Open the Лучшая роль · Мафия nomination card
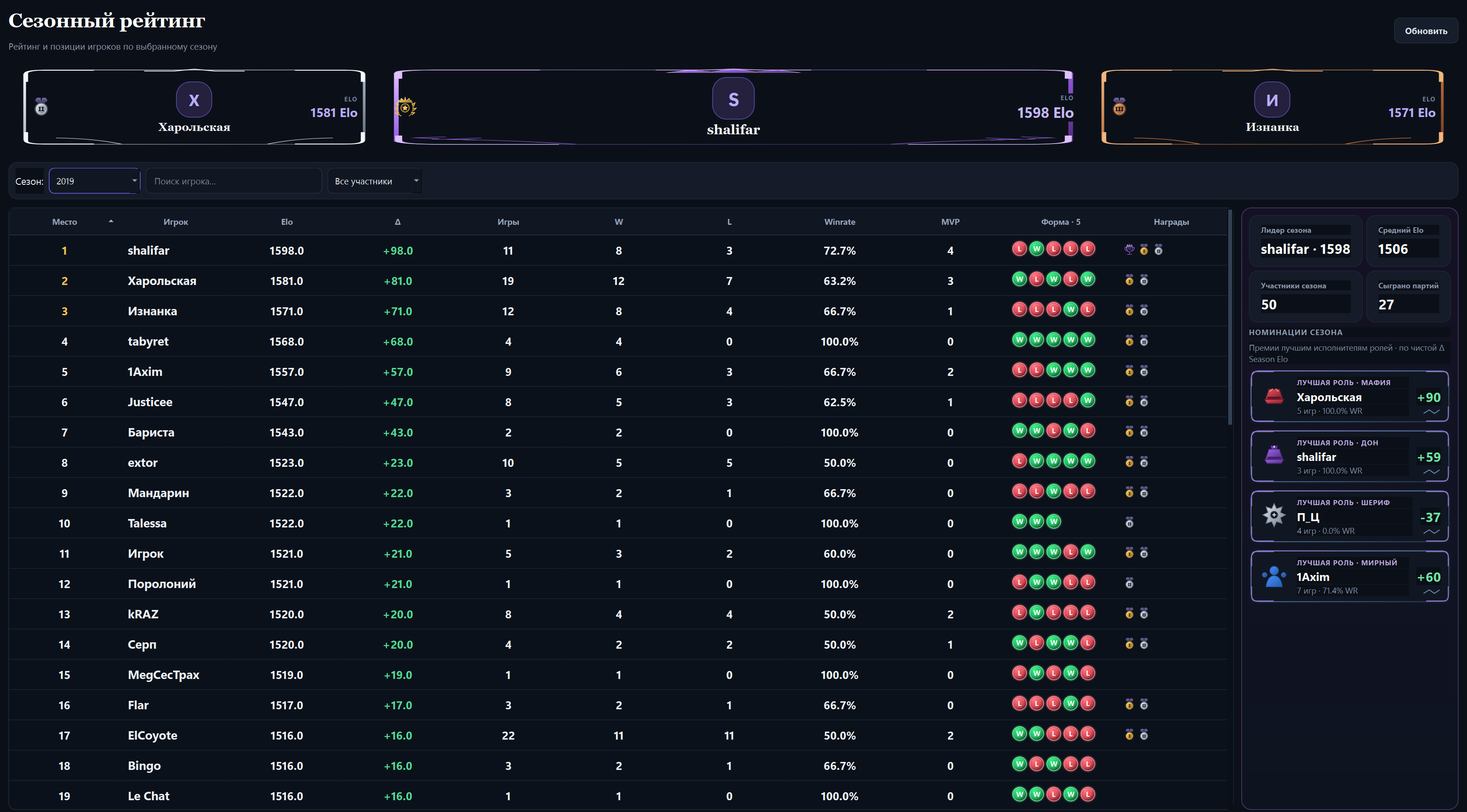This screenshot has height=812, width=1467. 1349,397
